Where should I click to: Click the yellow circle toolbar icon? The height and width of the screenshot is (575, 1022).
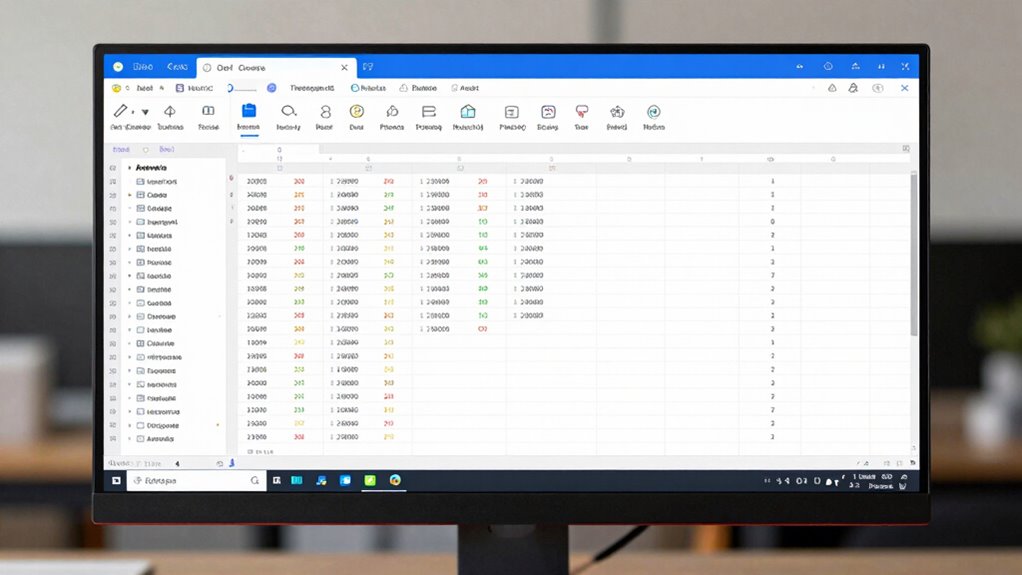click(356, 112)
